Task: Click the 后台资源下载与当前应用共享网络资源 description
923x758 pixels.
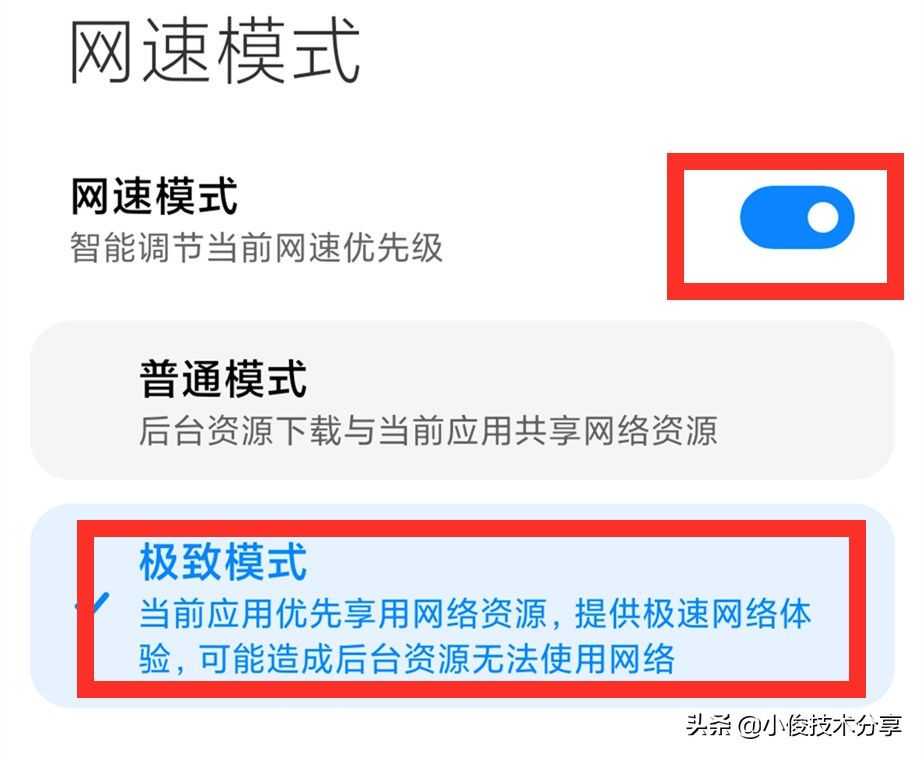Action: [429, 431]
